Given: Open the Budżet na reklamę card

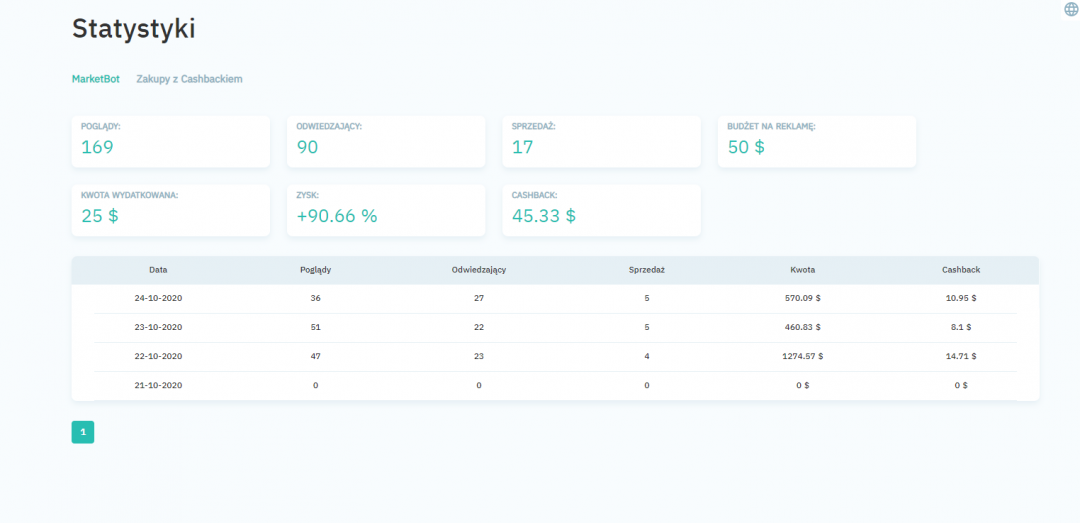Looking at the screenshot, I should [816, 141].
